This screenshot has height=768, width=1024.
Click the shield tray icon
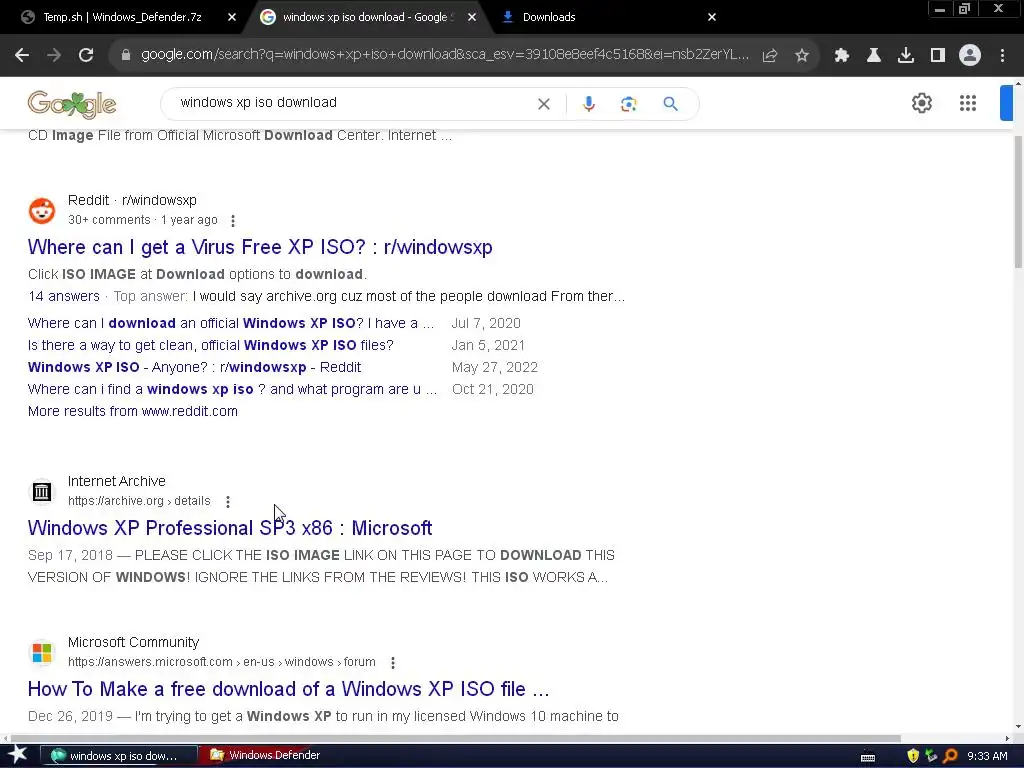coord(913,756)
